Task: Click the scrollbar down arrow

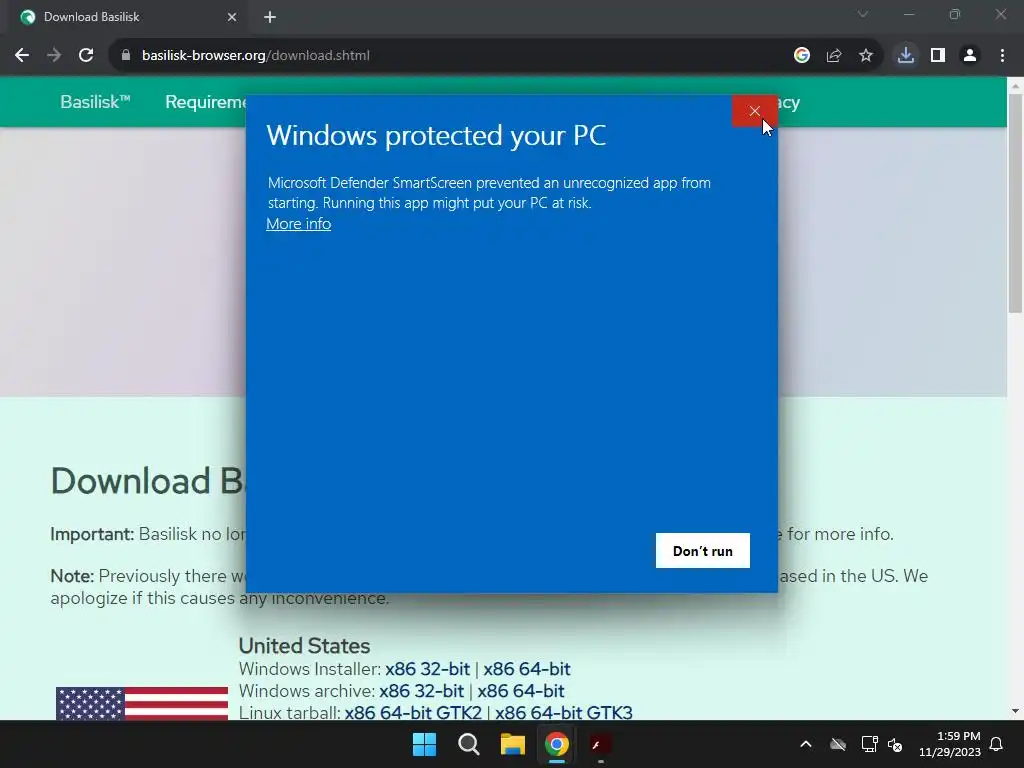Action: (1015, 711)
